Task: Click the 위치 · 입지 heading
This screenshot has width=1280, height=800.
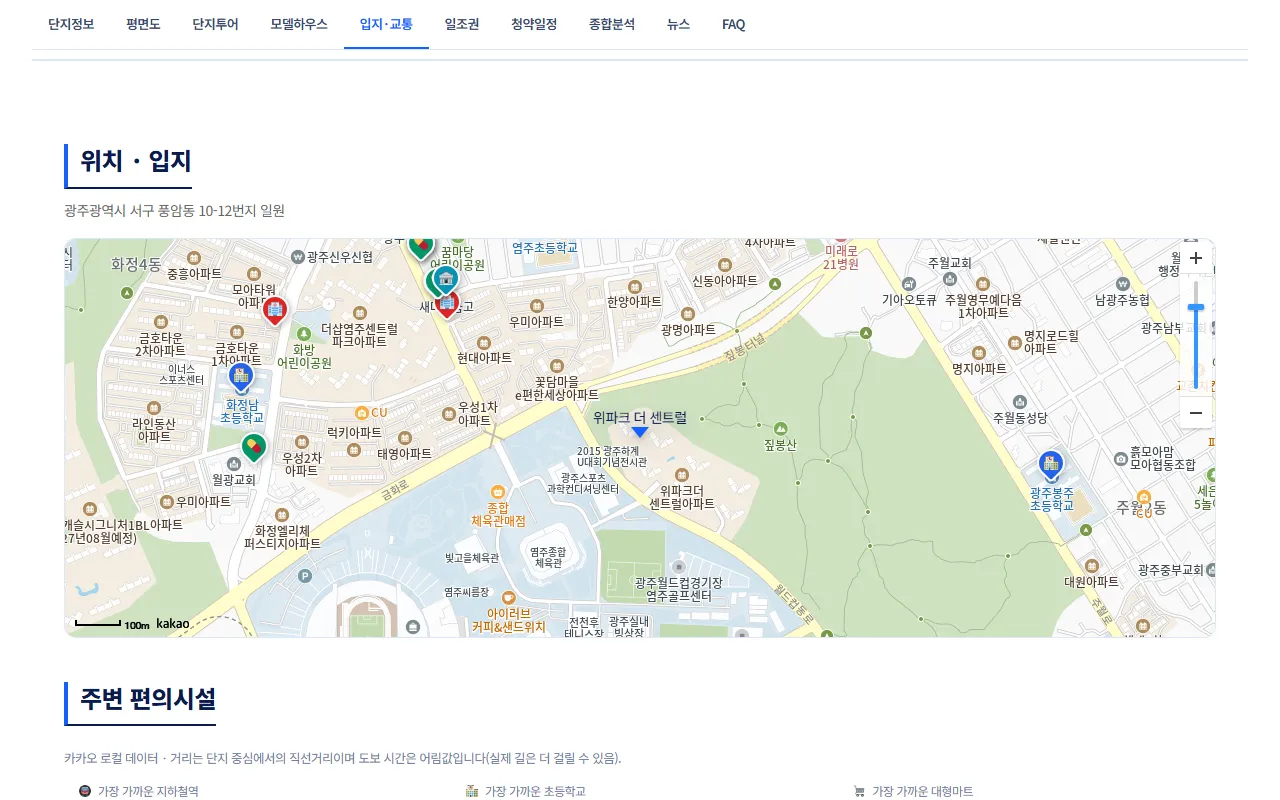Action: pyautogui.click(x=136, y=161)
